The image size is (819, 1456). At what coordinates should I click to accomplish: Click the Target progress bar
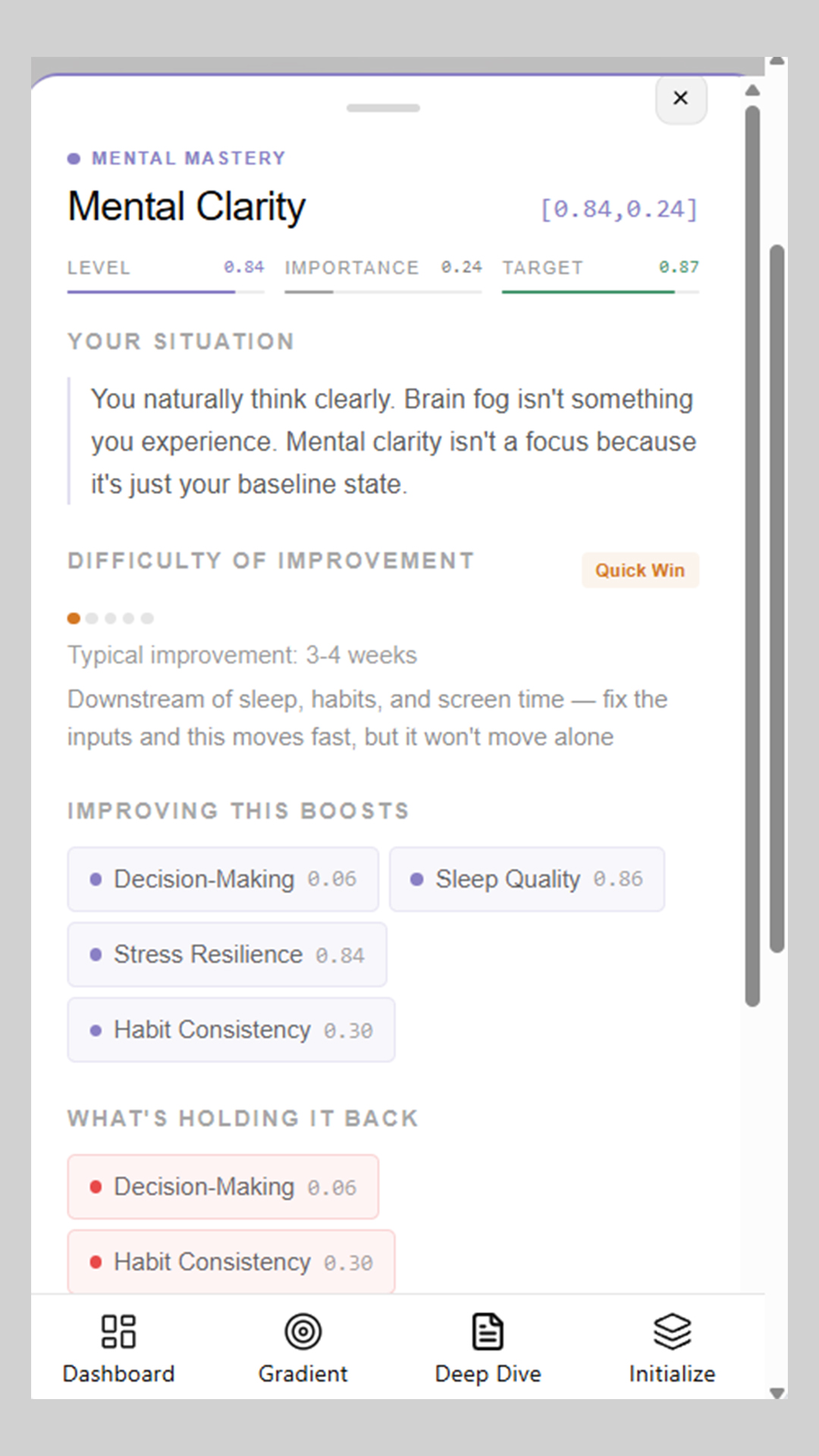600,291
